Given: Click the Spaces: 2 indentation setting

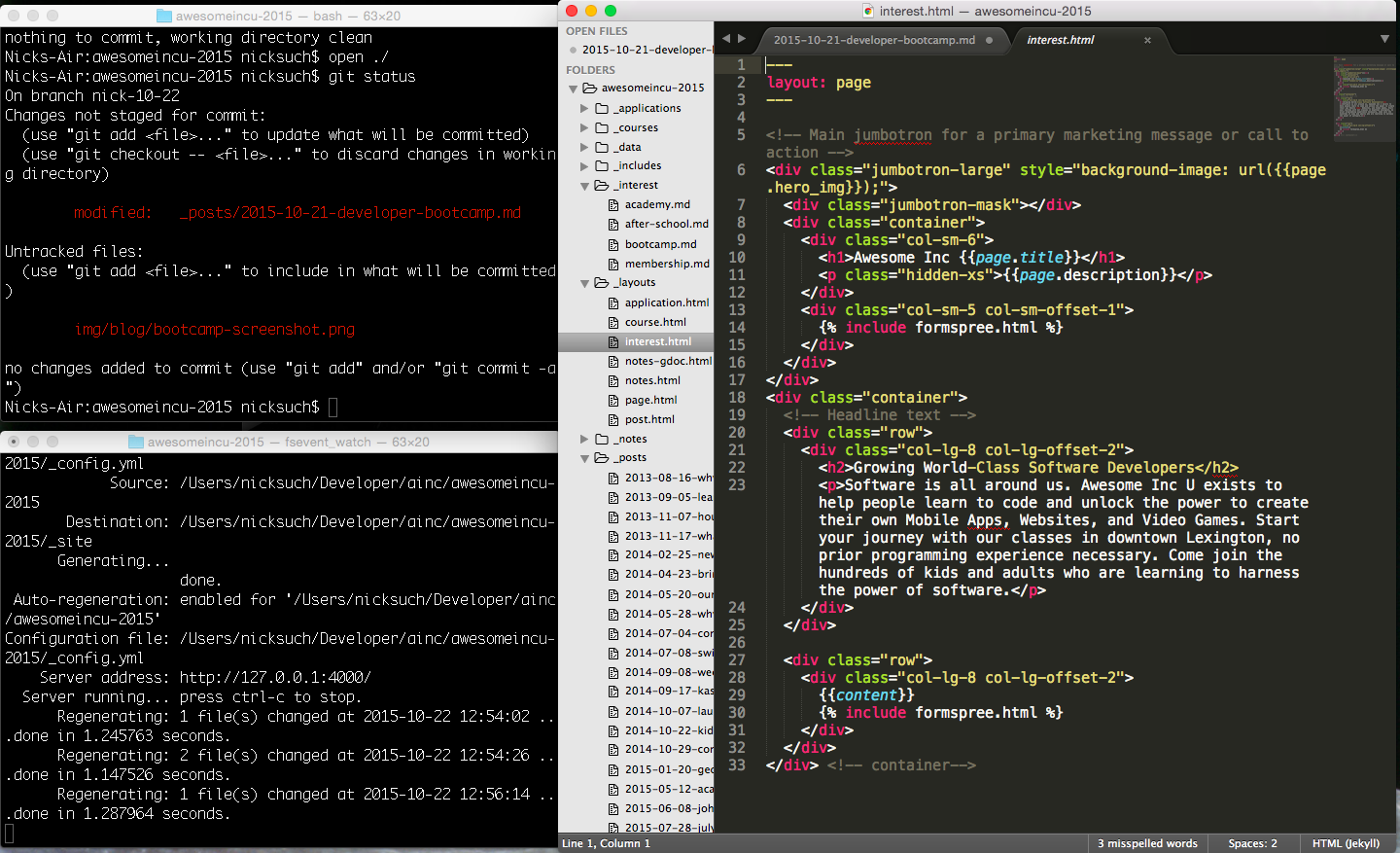Looking at the screenshot, I should pyautogui.click(x=1252, y=843).
